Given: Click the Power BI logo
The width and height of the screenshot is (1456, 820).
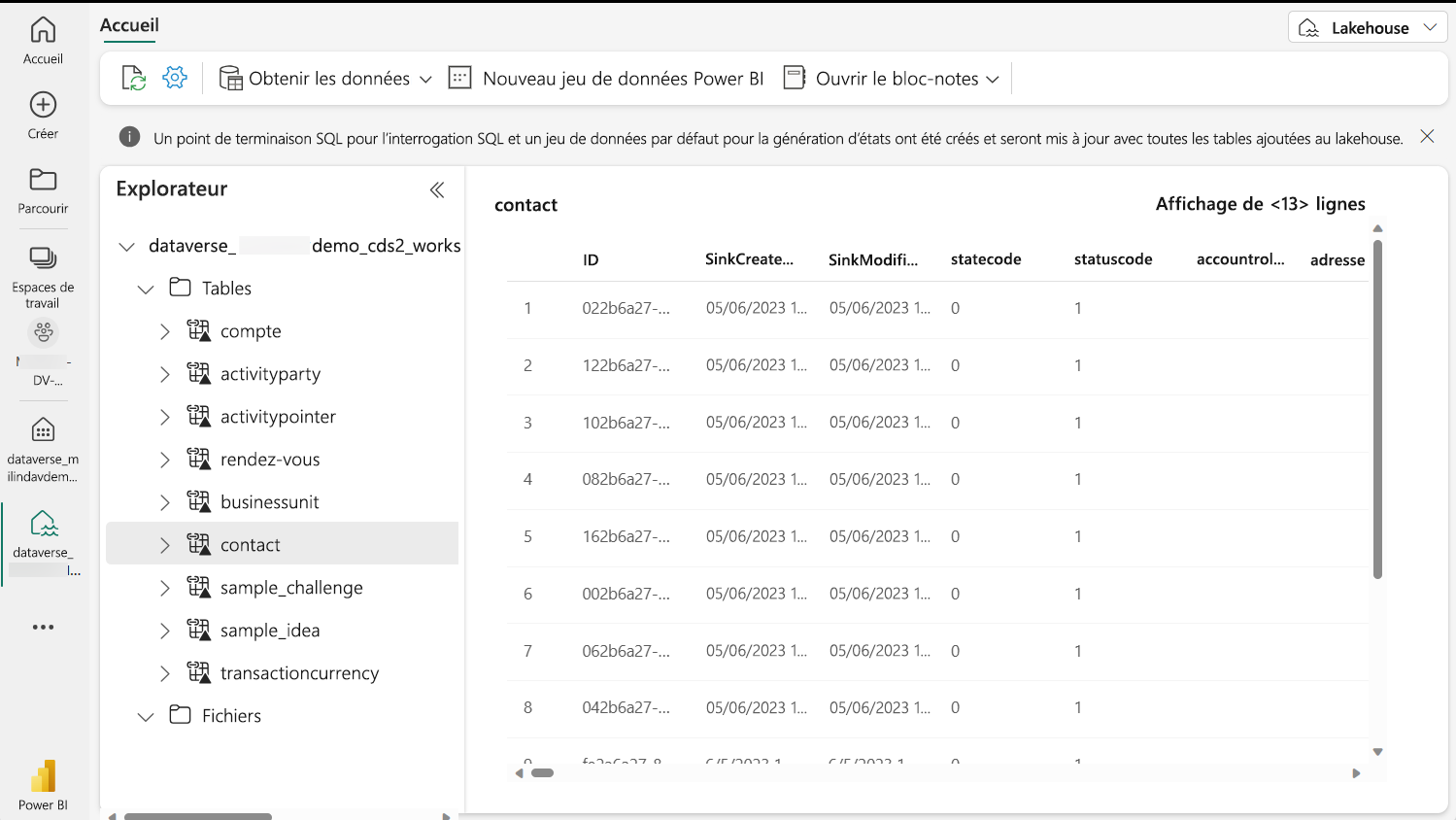Looking at the screenshot, I should 43,776.
